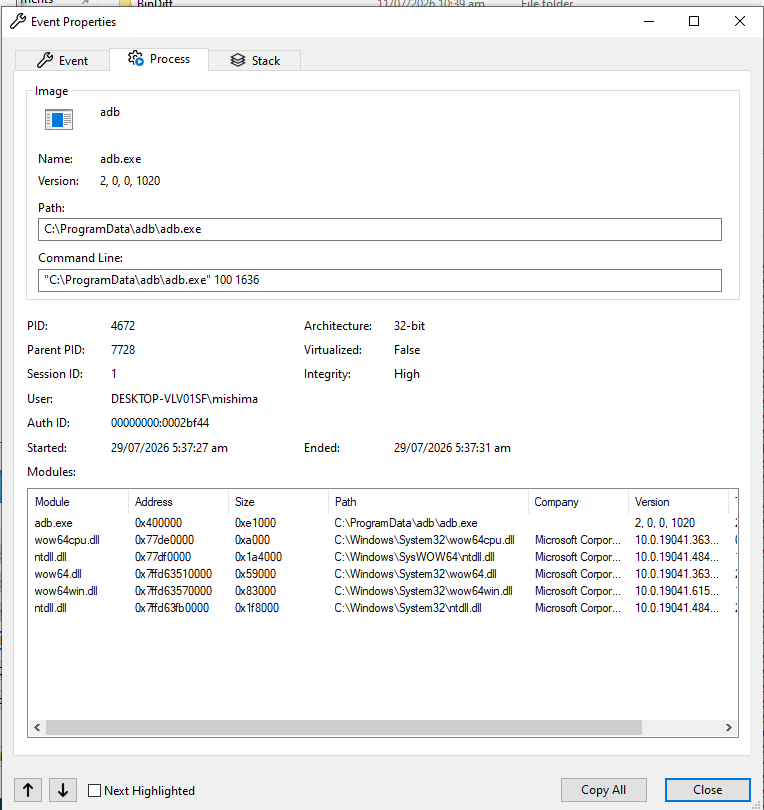Select the wow64.dll module row
The image size is (764, 810).
pos(383,574)
